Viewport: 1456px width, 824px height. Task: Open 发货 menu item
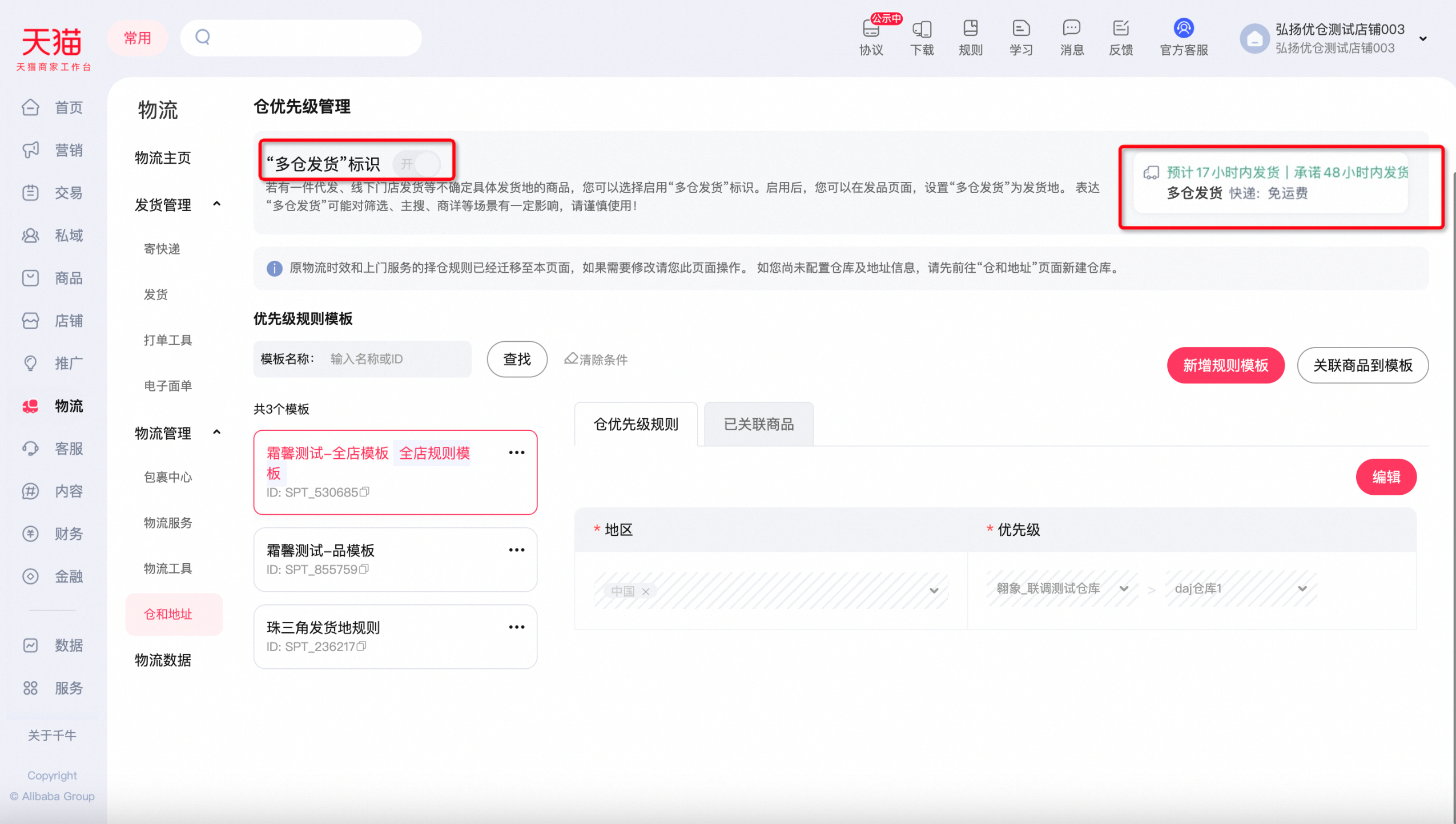coord(156,294)
